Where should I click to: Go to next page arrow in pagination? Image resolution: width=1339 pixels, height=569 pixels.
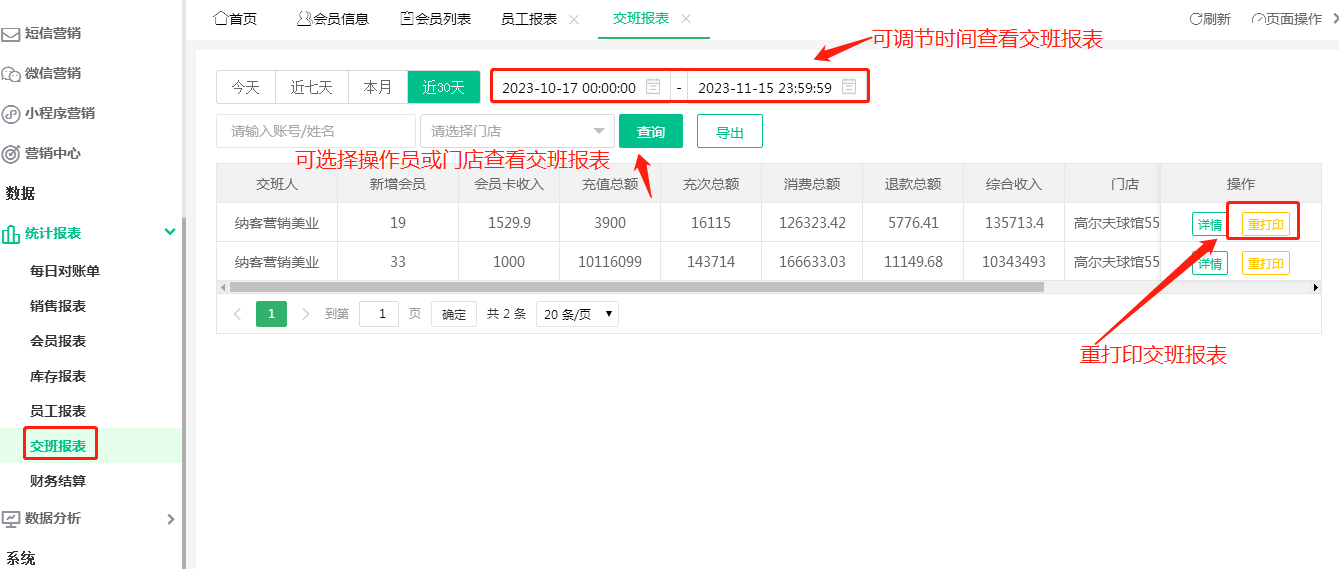(x=306, y=314)
